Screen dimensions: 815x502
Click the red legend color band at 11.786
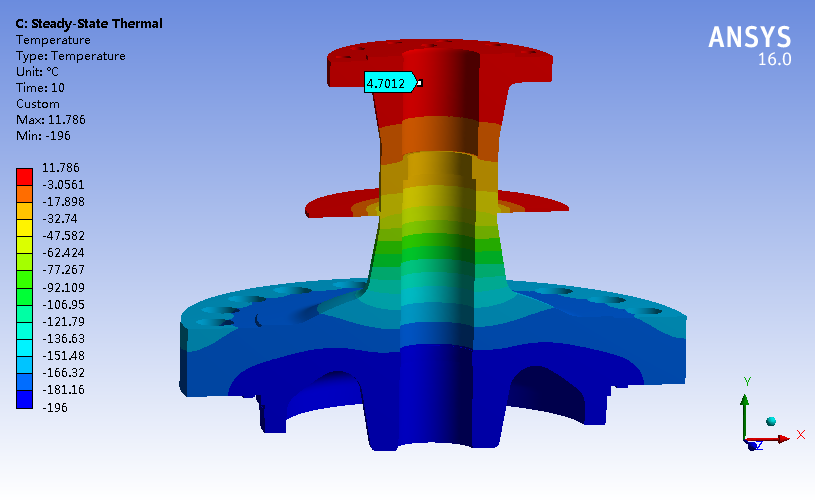(x=24, y=177)
